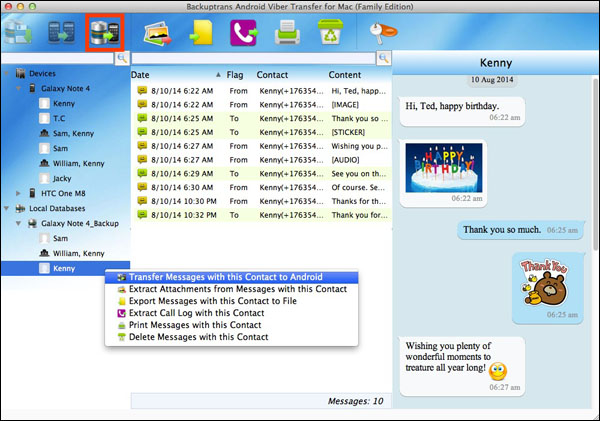This screenshot has width=600, height=421.
Task: Collapse the Galaxy Note 4 device node
Action: (18, 88)
